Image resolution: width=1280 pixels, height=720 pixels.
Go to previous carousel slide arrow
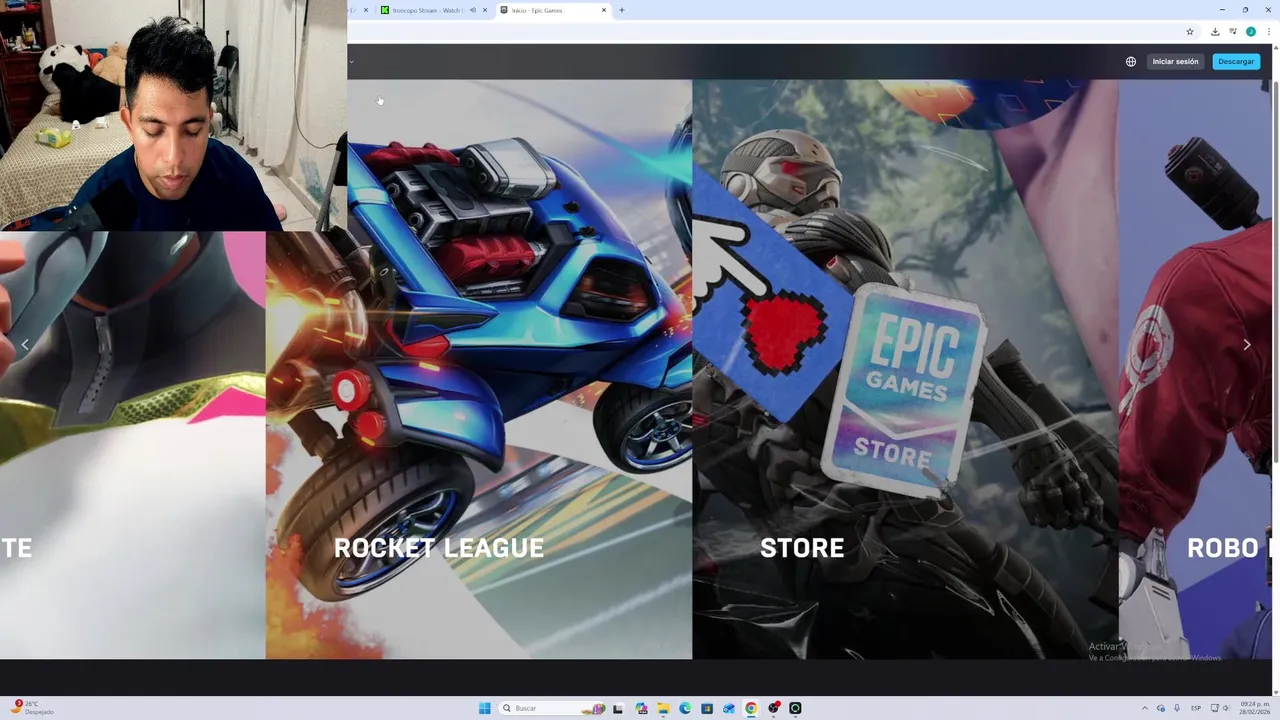coord(25,345)
